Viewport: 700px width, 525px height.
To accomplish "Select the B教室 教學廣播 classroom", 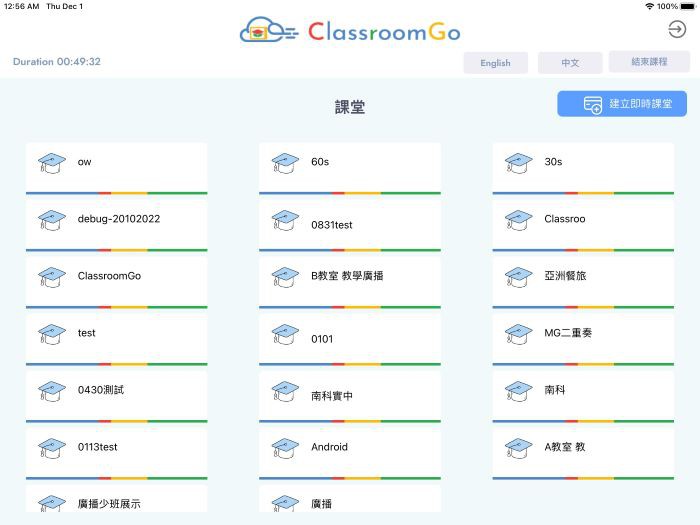I will click(349, 277).
